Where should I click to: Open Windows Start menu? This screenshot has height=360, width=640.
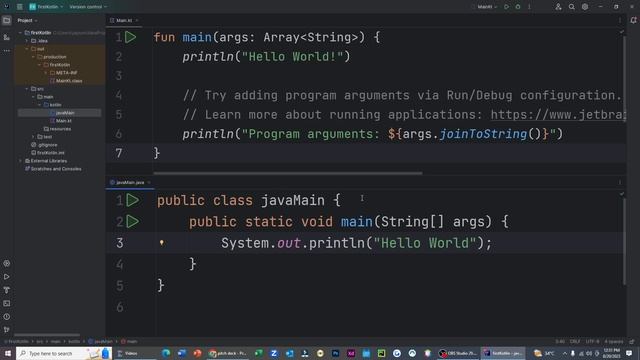click(7, 353)
